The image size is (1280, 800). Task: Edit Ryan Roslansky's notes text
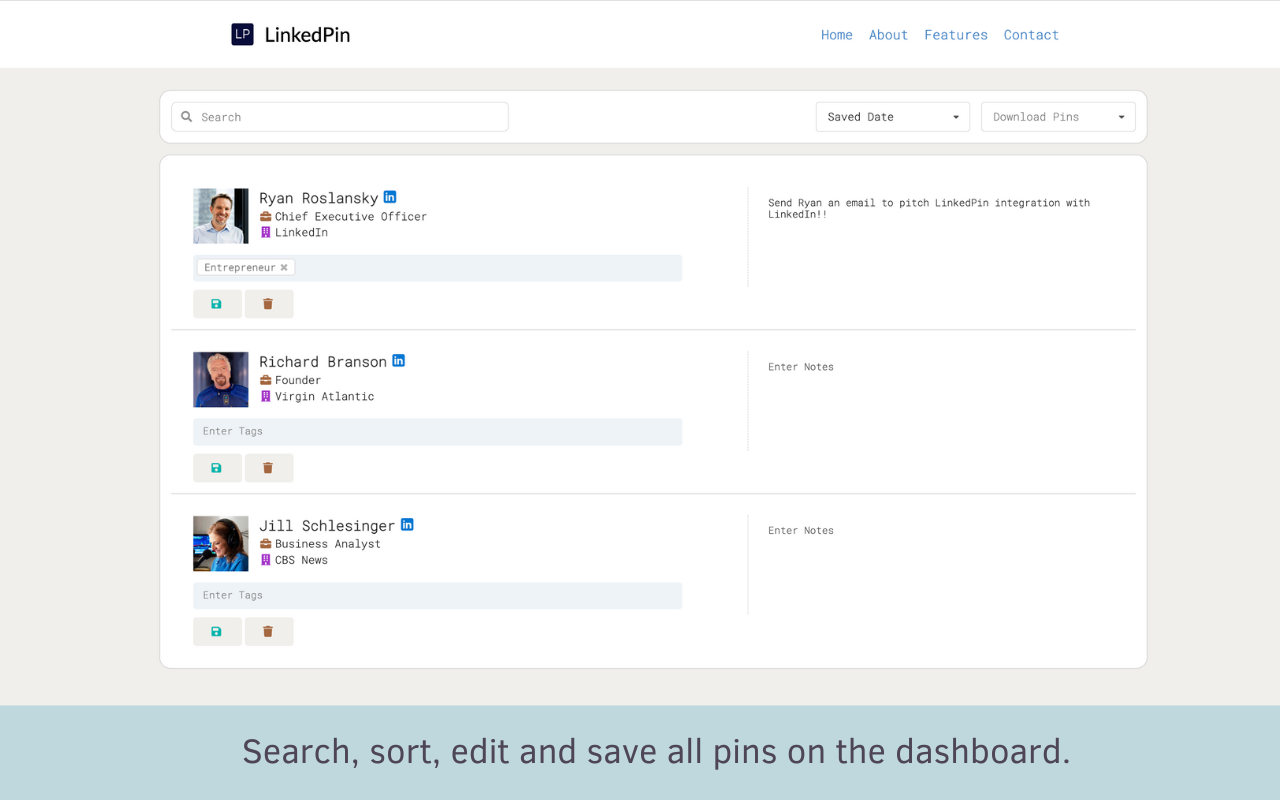coord(929,208)
